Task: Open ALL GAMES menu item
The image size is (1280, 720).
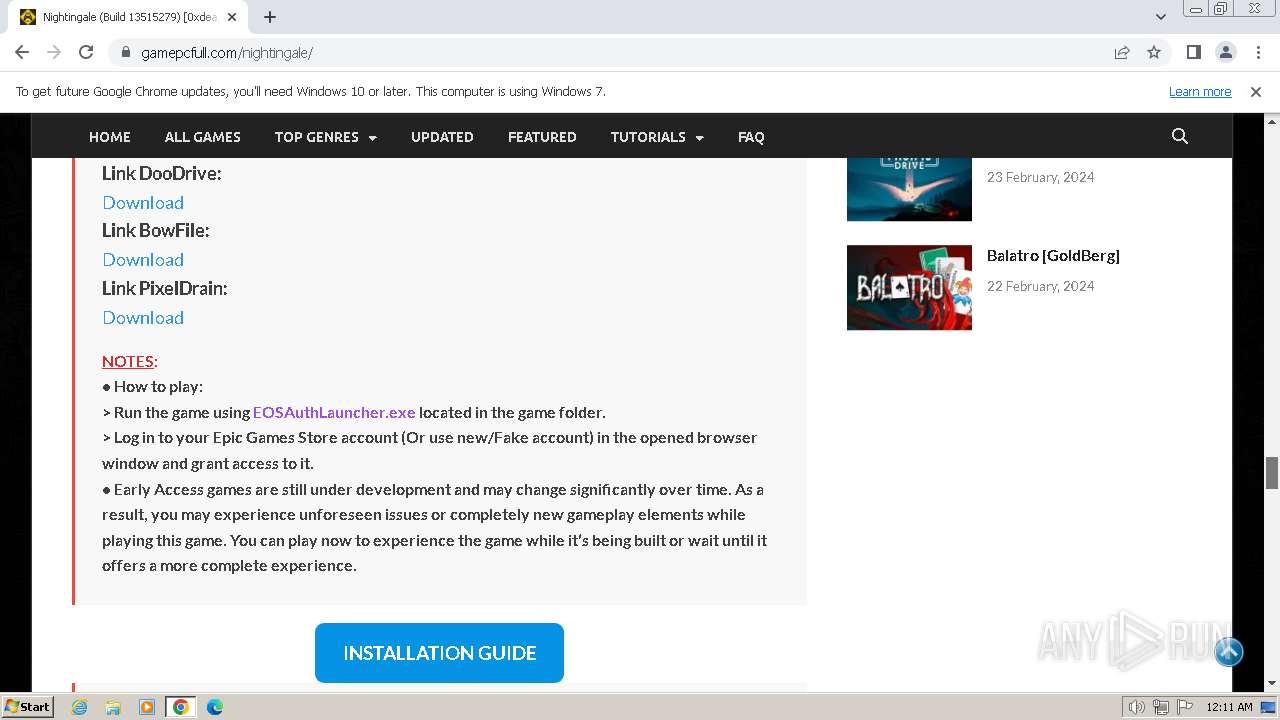Action: coord(203,137)
